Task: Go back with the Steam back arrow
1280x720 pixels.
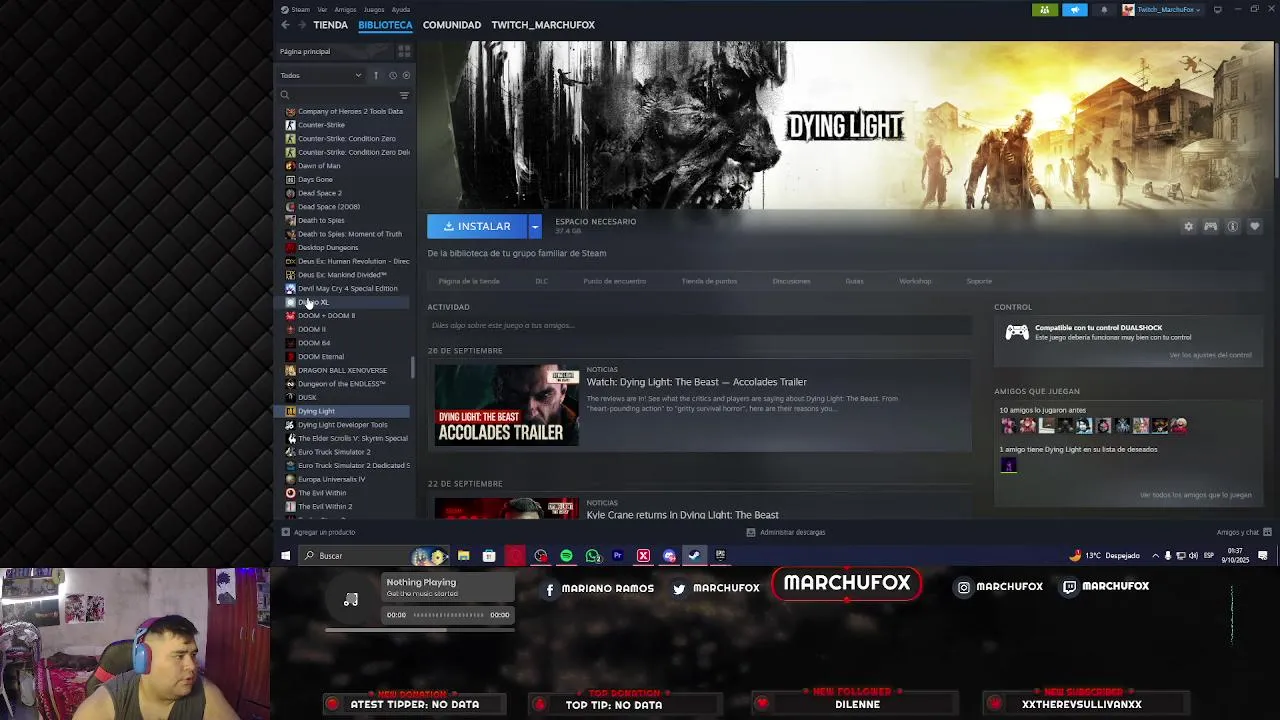Action: click(x=285, y=25)
